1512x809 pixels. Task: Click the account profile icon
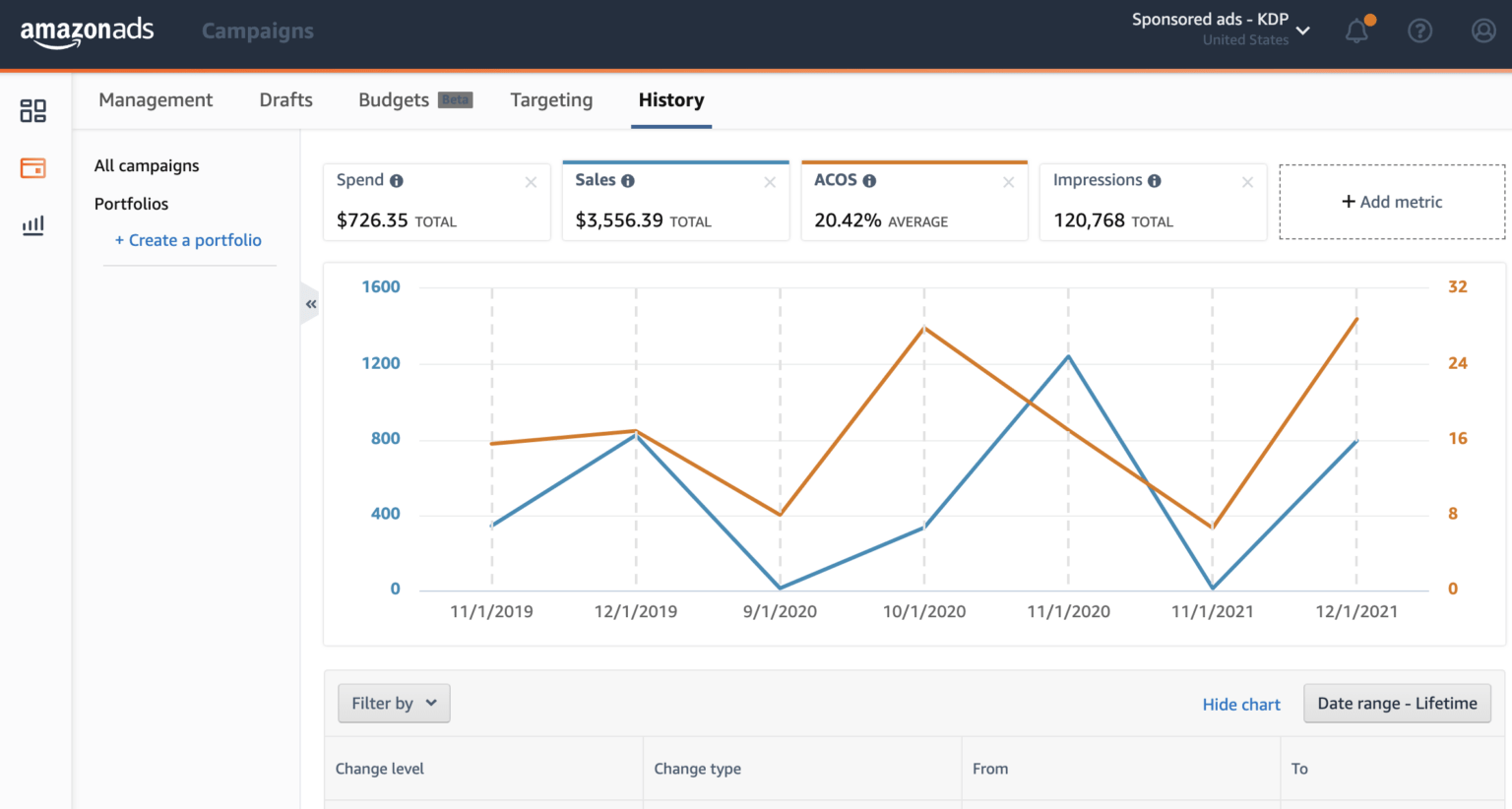pos(1482,31)
